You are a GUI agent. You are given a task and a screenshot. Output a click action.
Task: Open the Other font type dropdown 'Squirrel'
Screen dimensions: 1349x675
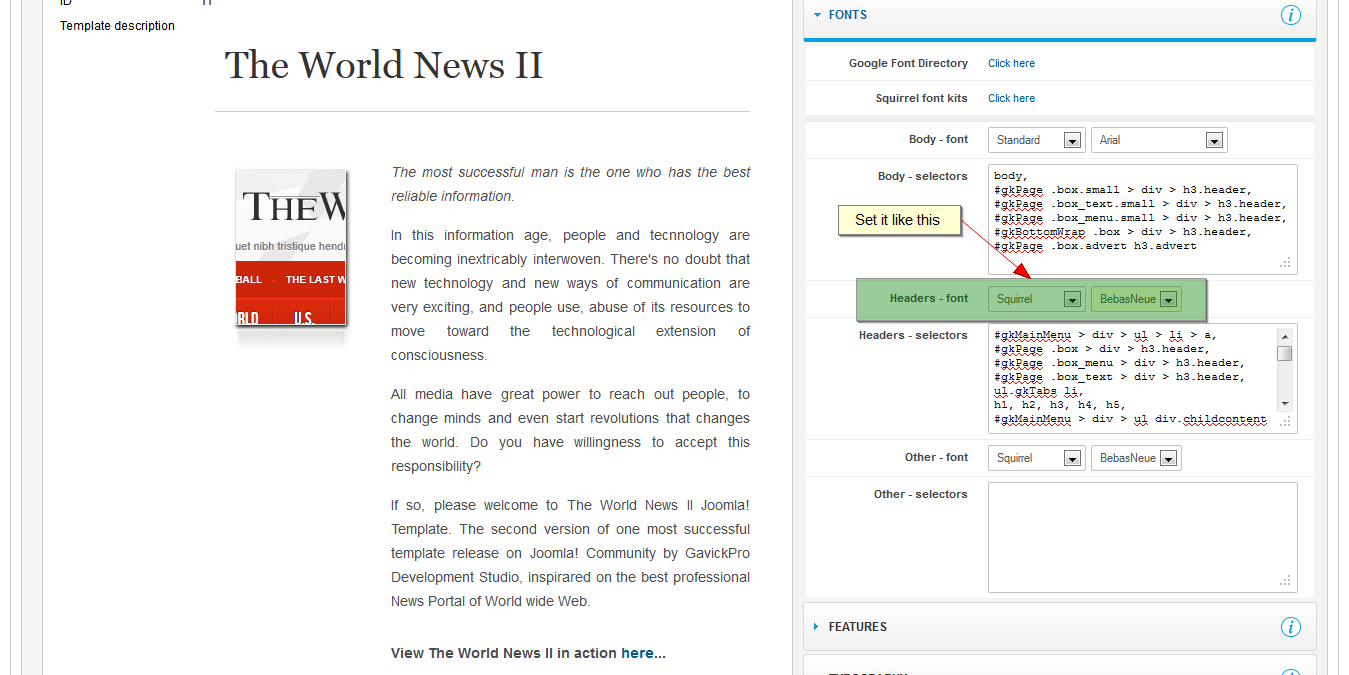click(1036, 458)
